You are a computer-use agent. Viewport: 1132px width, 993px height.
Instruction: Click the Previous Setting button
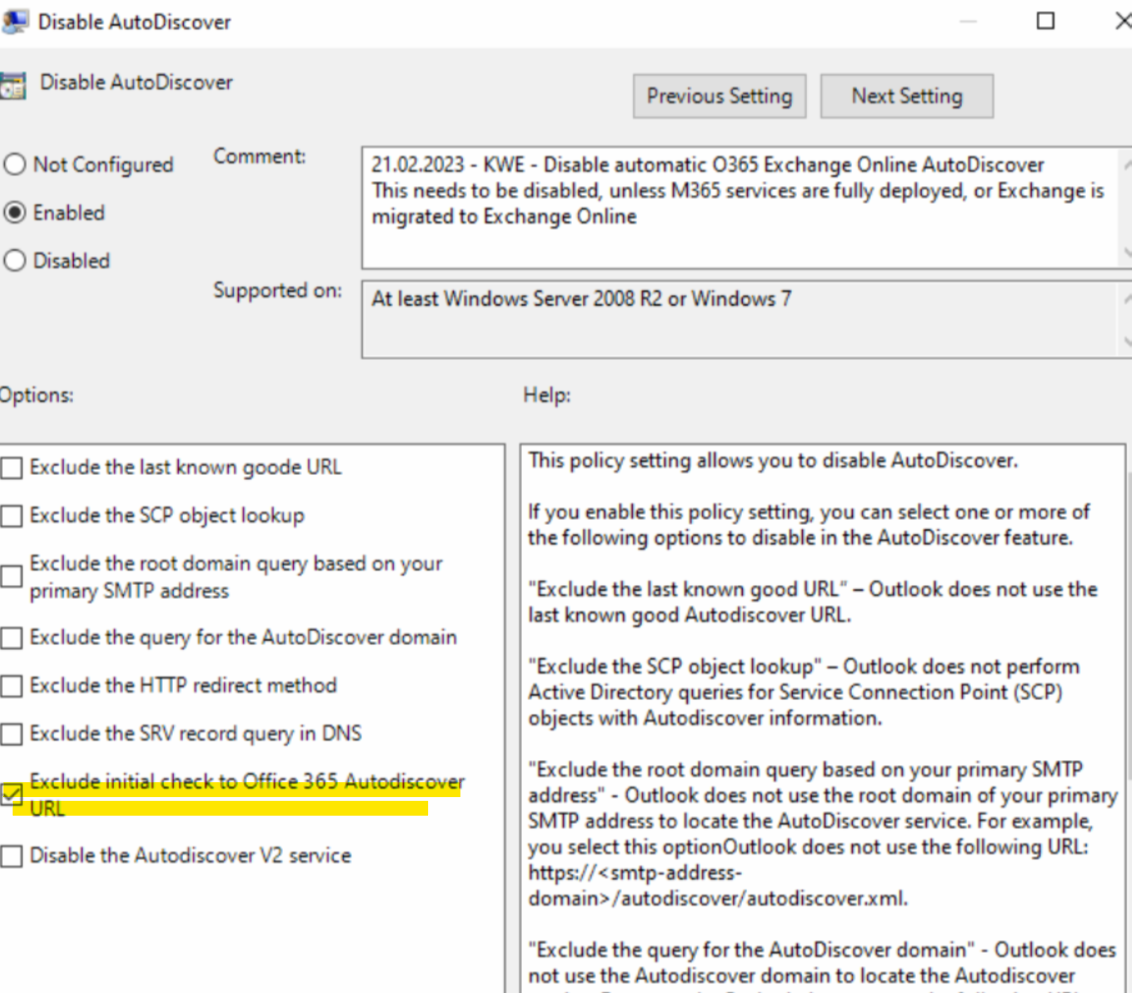(719, 96)
